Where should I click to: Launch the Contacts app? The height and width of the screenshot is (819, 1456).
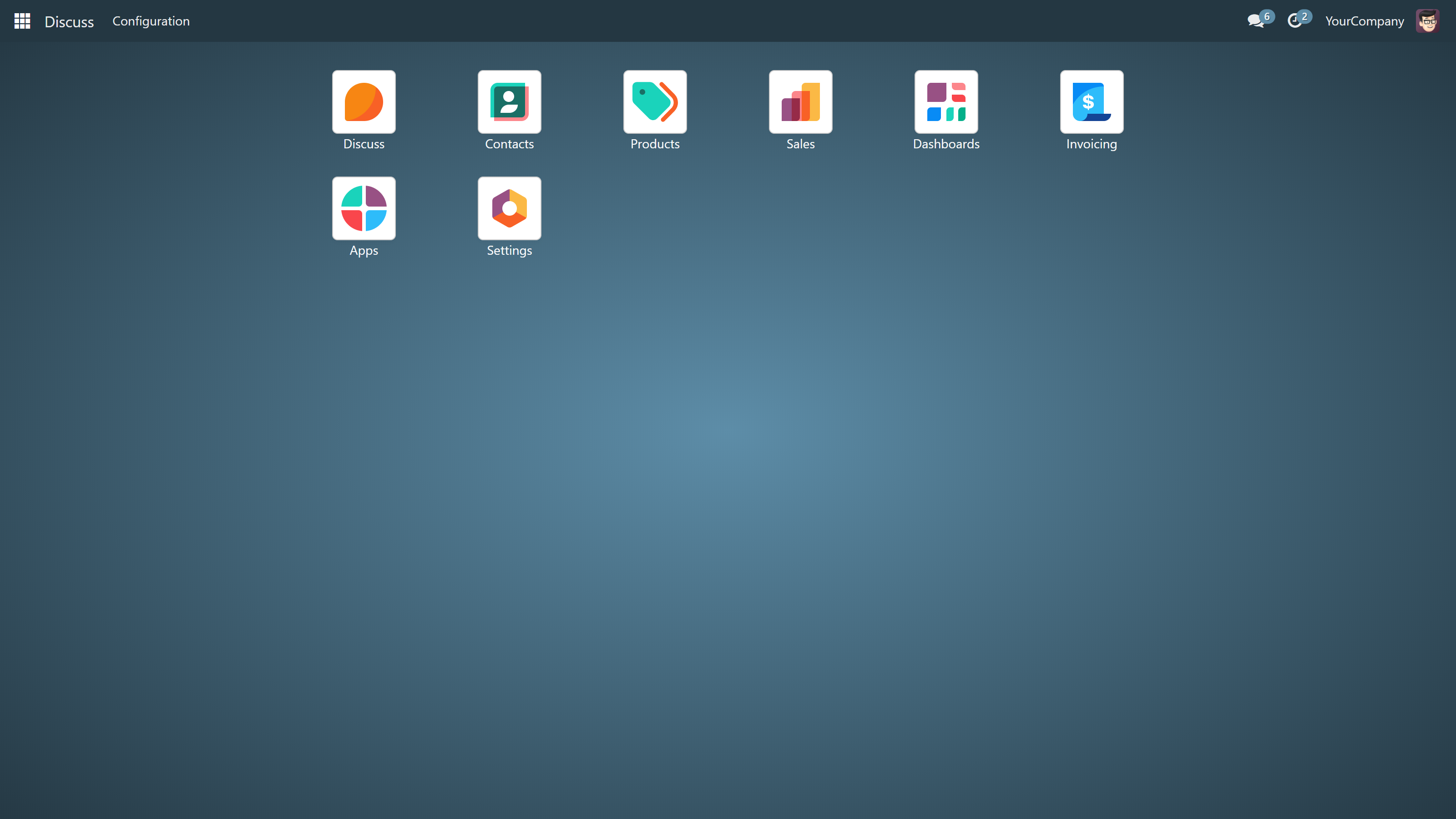(x=509, y=102)
